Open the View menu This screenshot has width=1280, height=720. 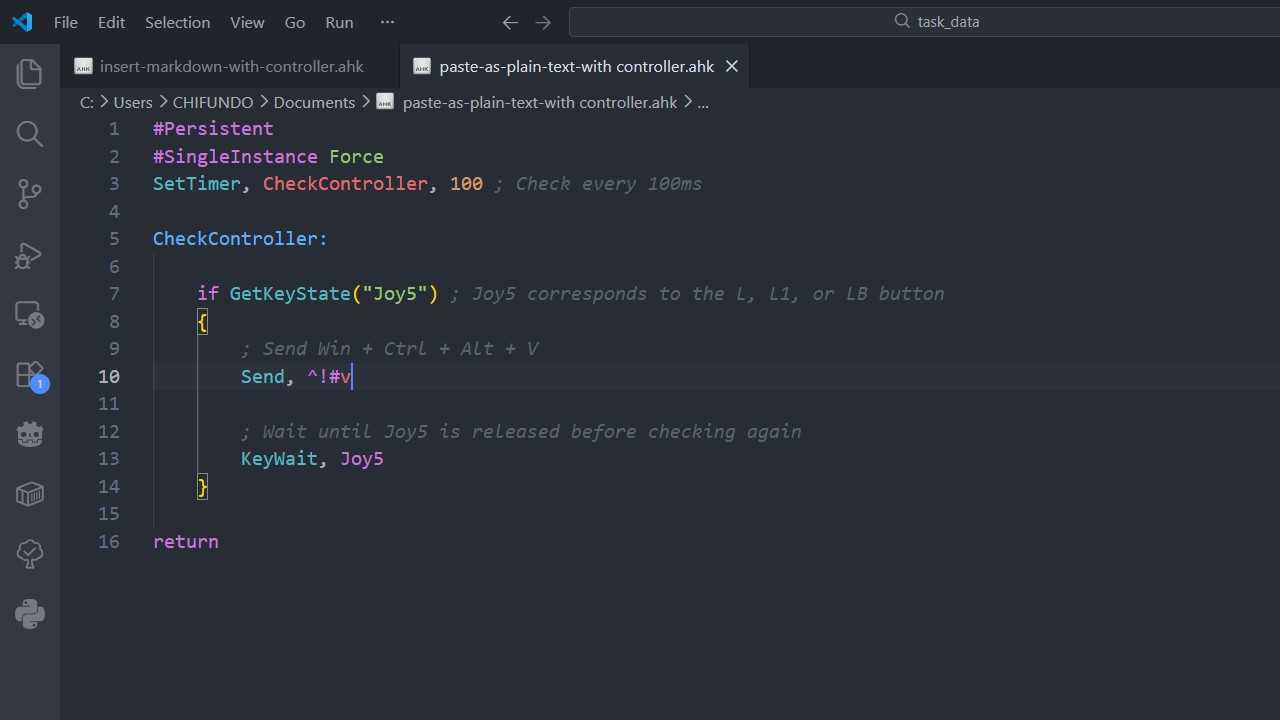pos(247,22)
